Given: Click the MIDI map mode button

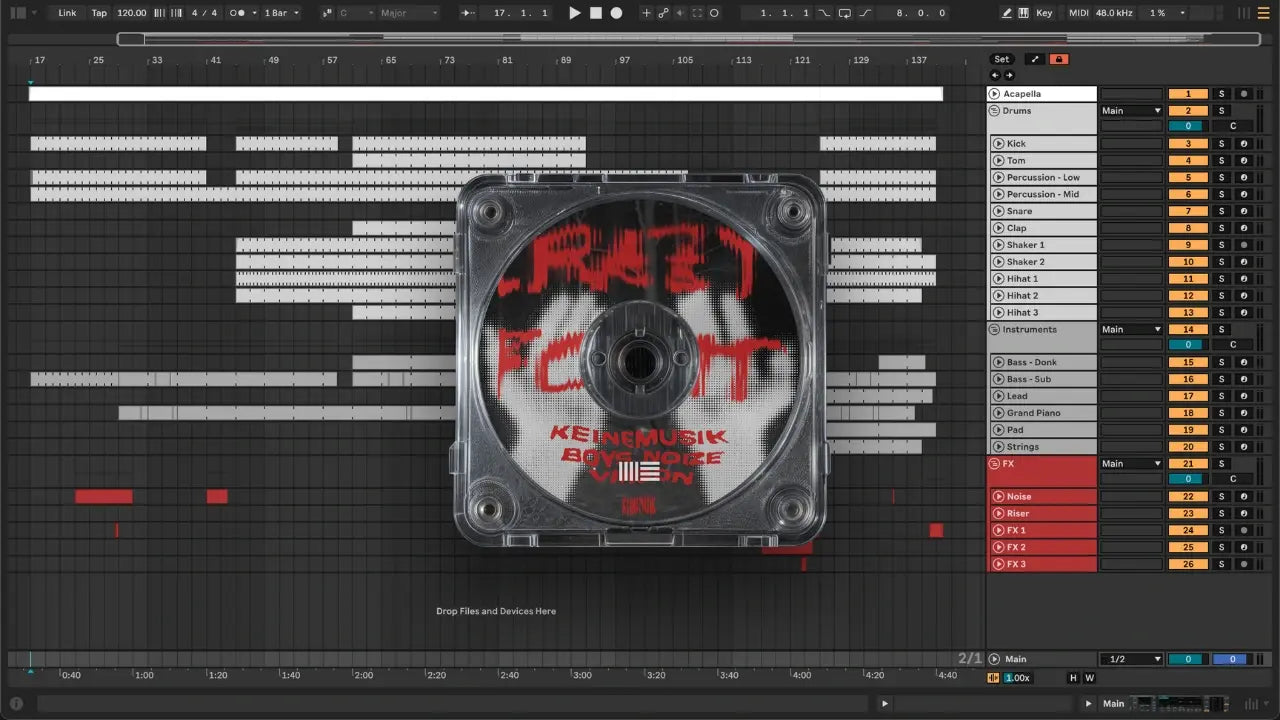Looking at the screenshot, I should tap(1078, 13).
